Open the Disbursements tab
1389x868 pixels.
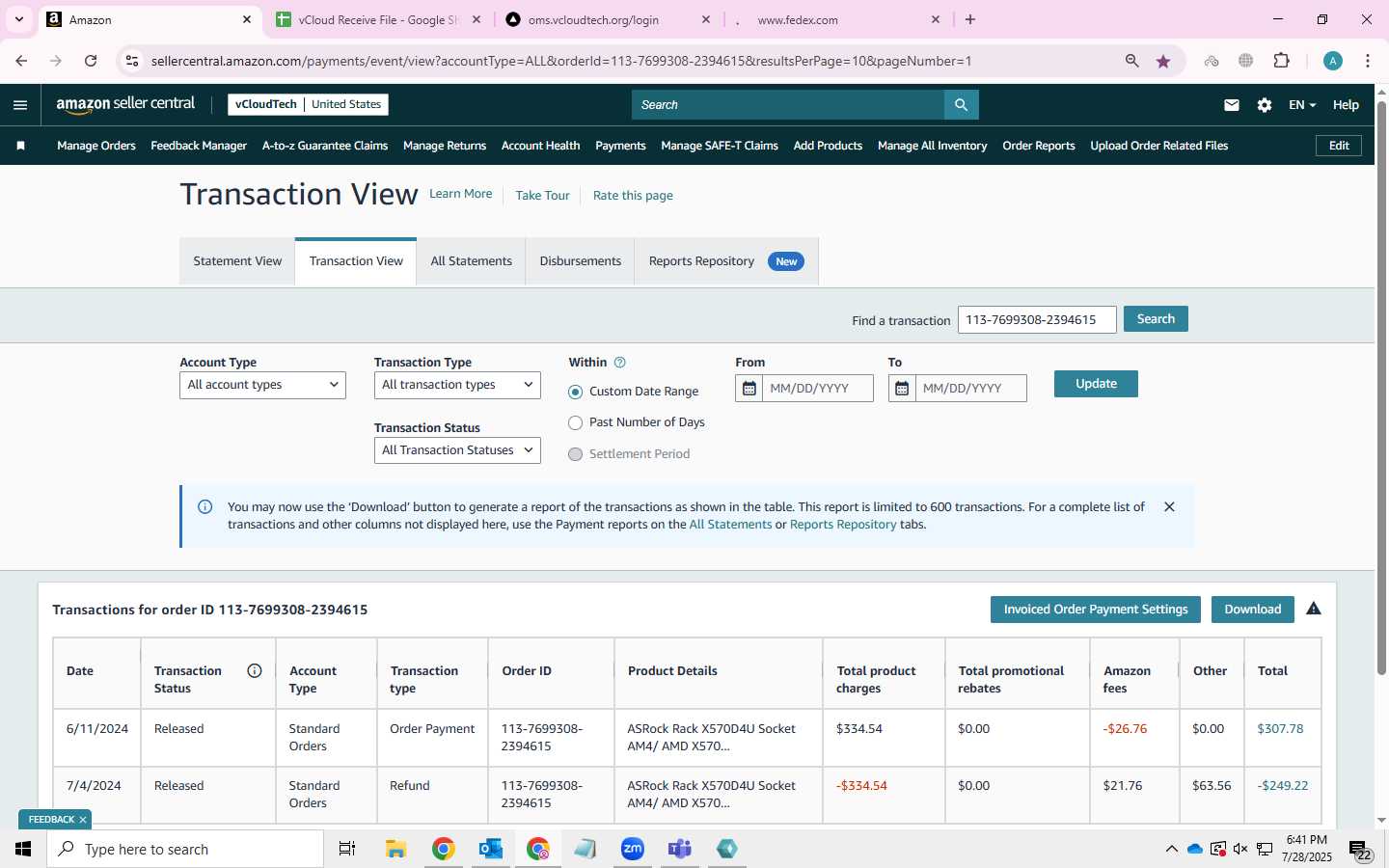pos(580,261)
